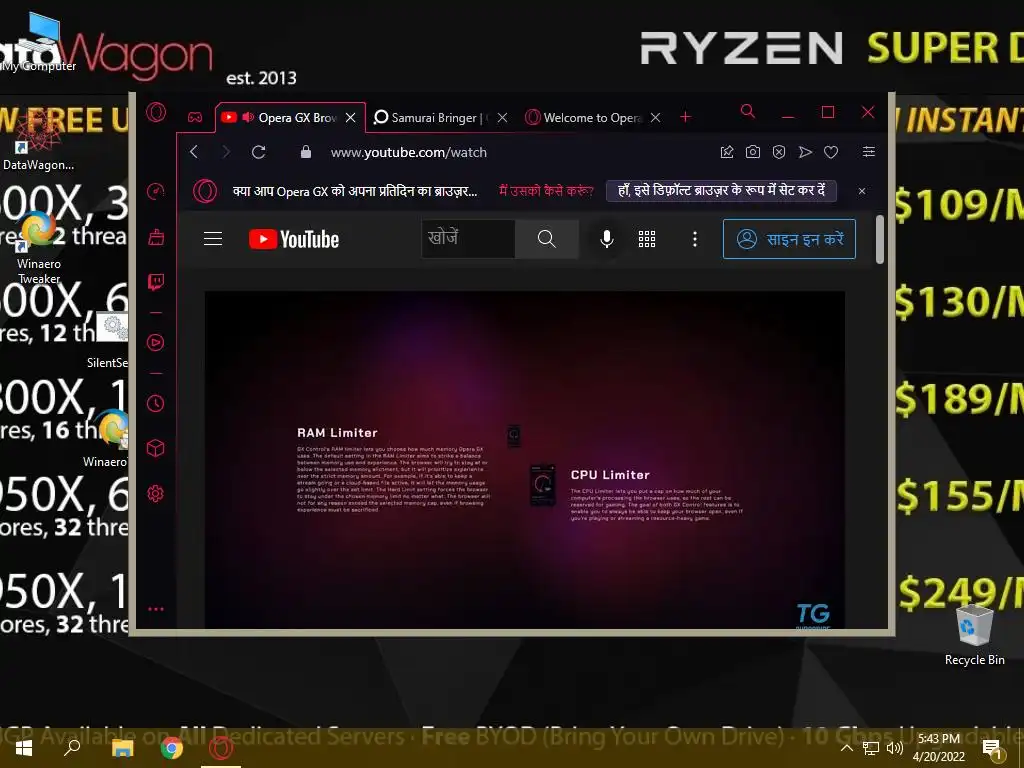Open Twitch panel in the sidebar

click(x=155, y=282)
